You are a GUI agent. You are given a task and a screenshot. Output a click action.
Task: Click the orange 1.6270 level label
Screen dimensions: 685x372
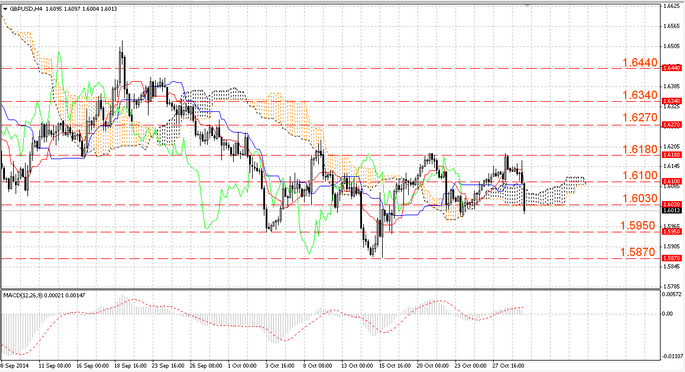(x=640, y=117)
